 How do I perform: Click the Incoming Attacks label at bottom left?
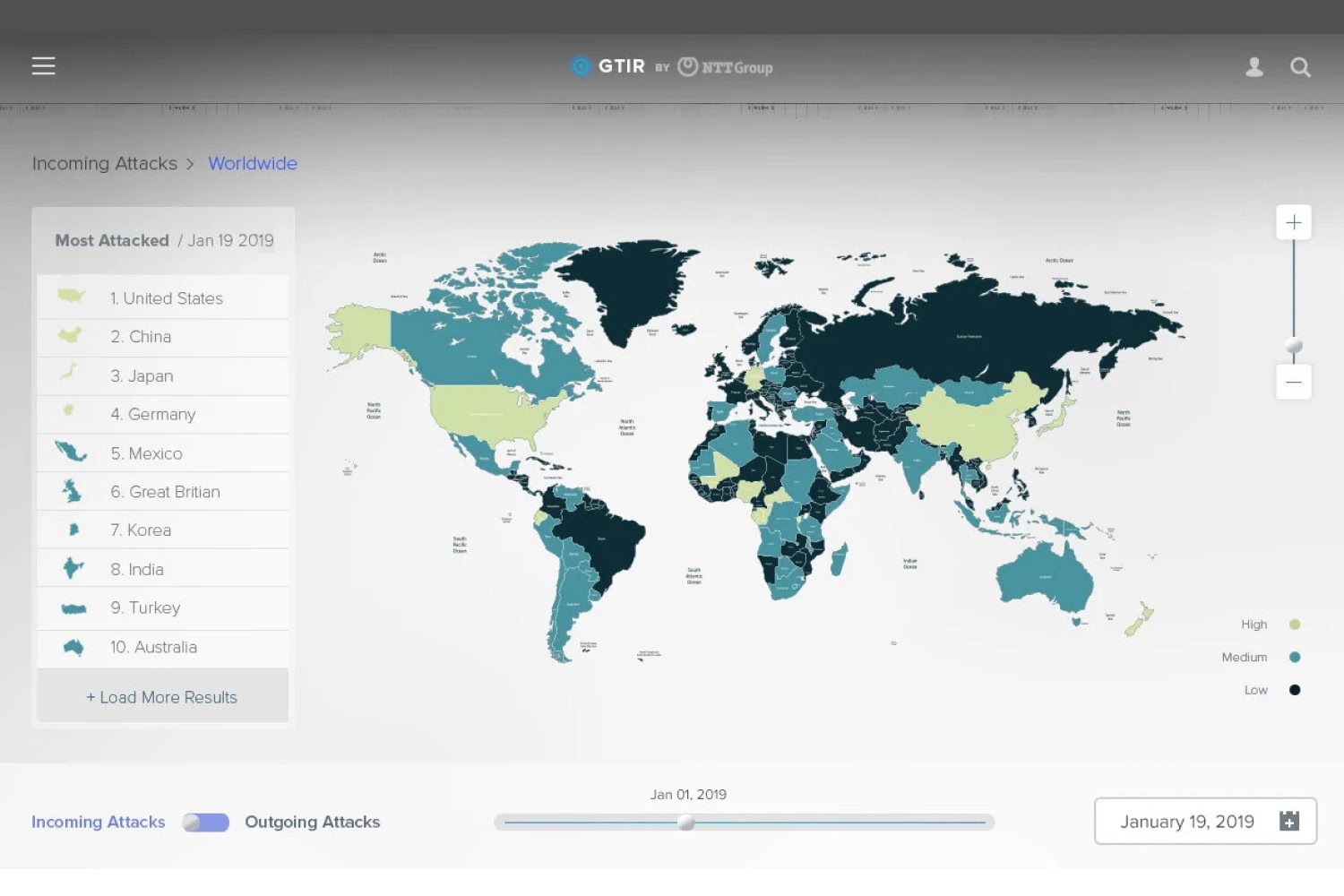pyautogui.click(x=98, y=822)
